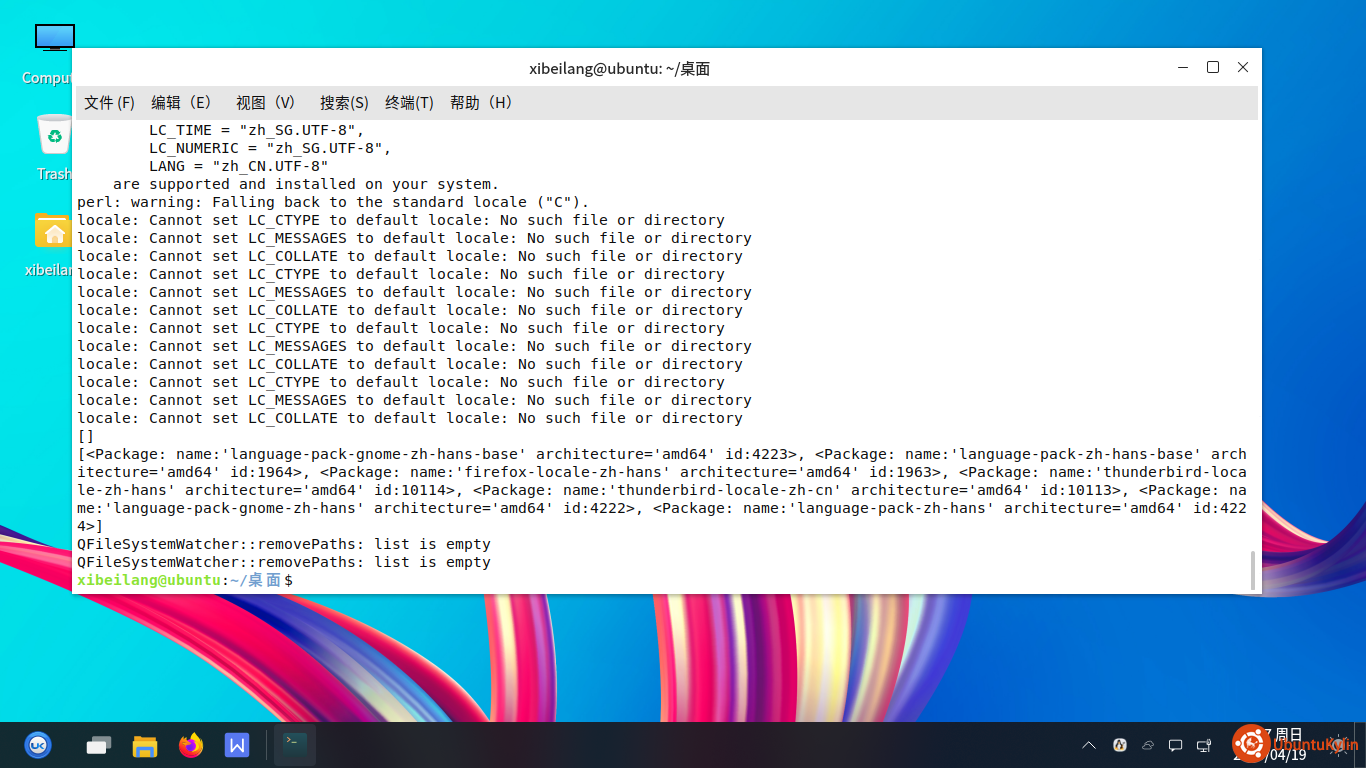The height and width of the screenshot is (768, 1366).
Task: Launch Firefox from the taskbar
Action: pos(190,745)
